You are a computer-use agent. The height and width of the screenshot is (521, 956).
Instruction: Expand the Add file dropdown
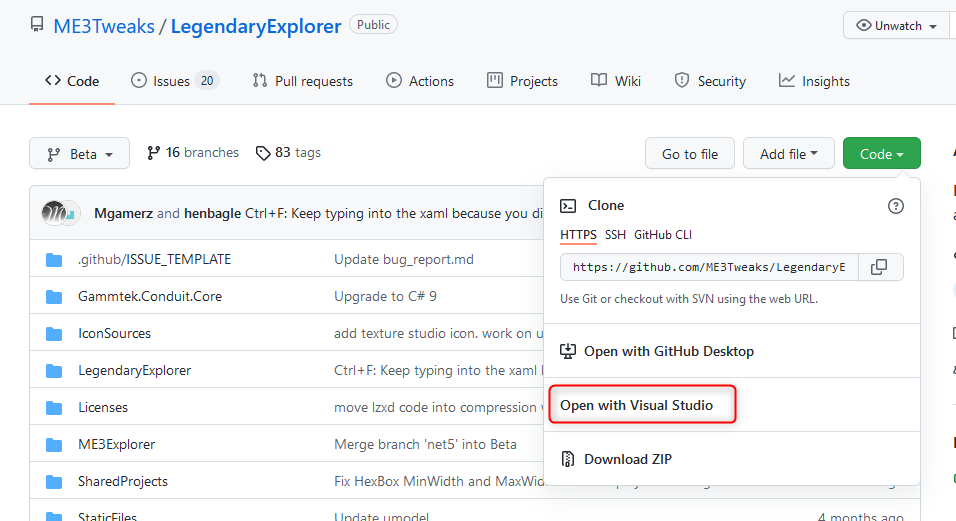click(x=788, y=154)
